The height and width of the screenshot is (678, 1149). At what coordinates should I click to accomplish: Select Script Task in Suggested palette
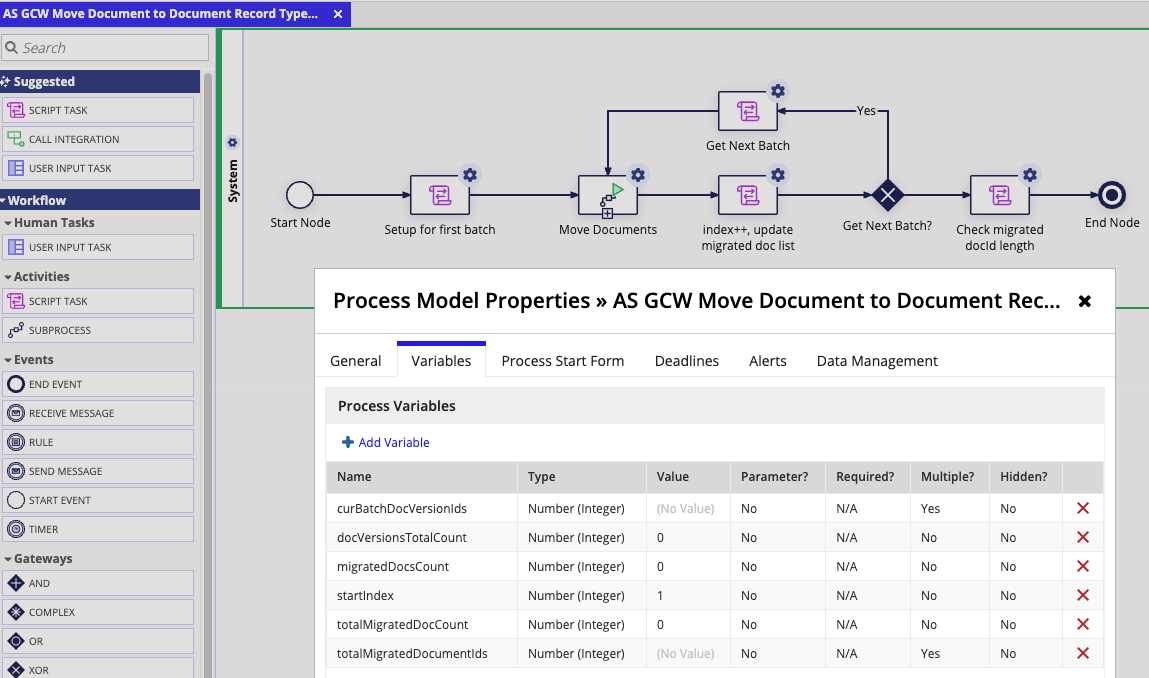tap(98, 110)
